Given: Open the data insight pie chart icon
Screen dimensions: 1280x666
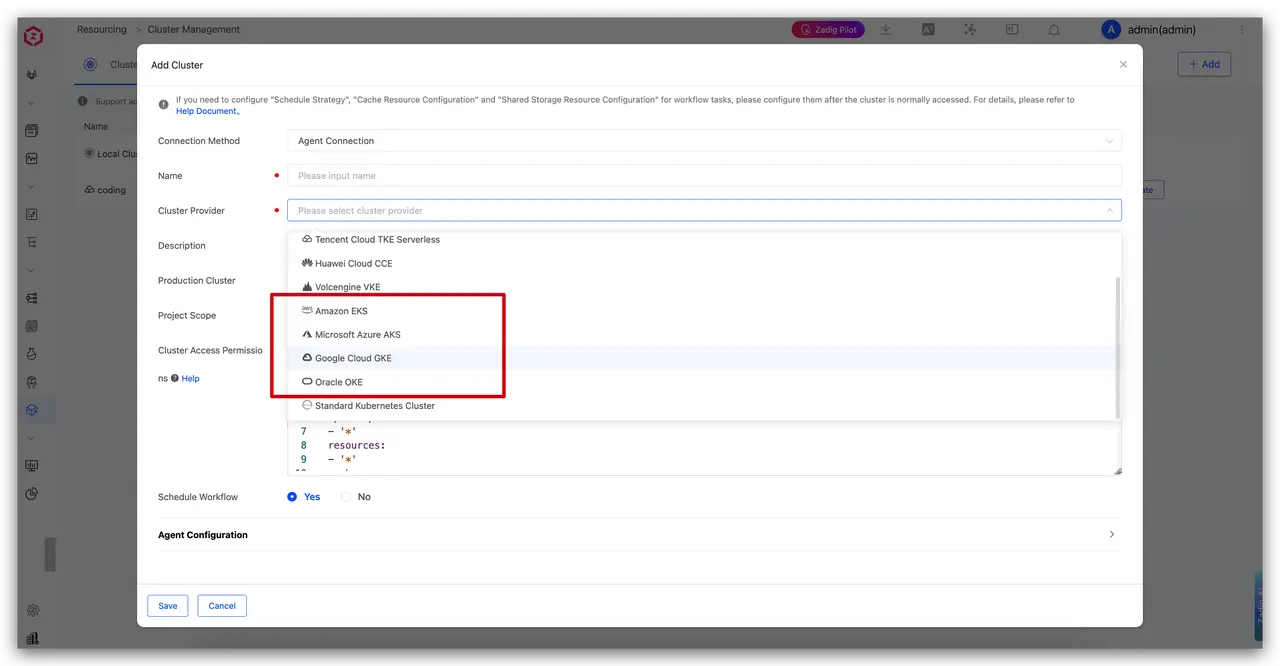Looking at the screenshot, I should (32, 493).
